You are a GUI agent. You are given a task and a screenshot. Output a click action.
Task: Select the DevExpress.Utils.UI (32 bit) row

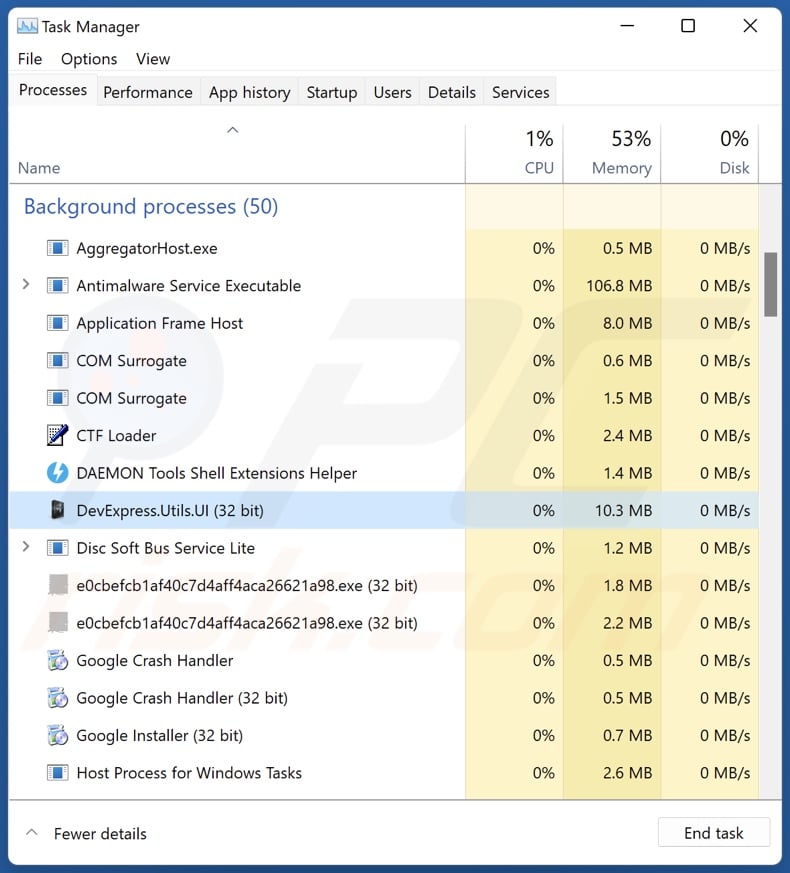pyautogui.click(x=384, y=510)
